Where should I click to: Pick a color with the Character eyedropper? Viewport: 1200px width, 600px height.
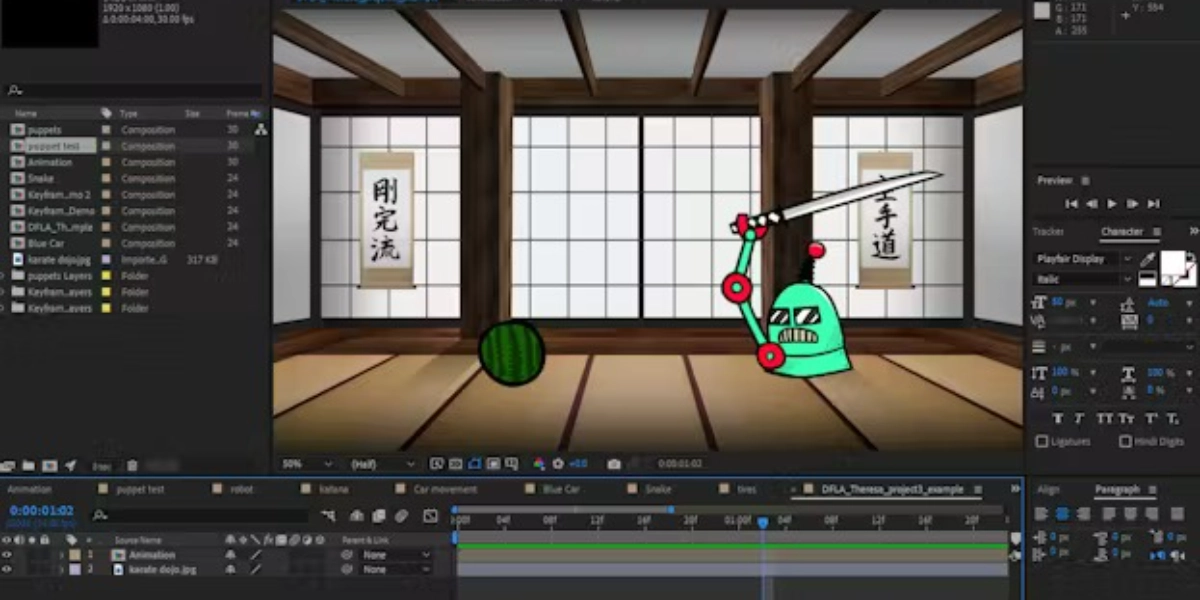tap(1148, 259)
